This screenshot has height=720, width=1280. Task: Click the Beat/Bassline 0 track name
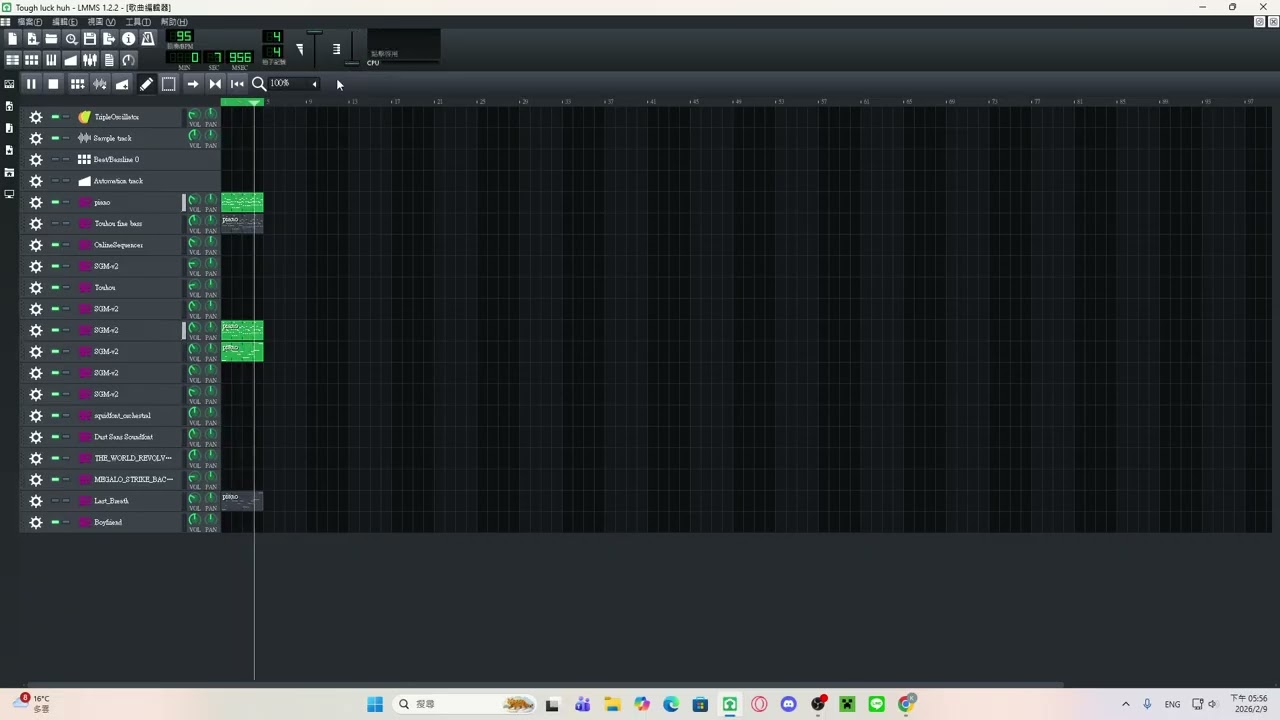coord(116,160)
